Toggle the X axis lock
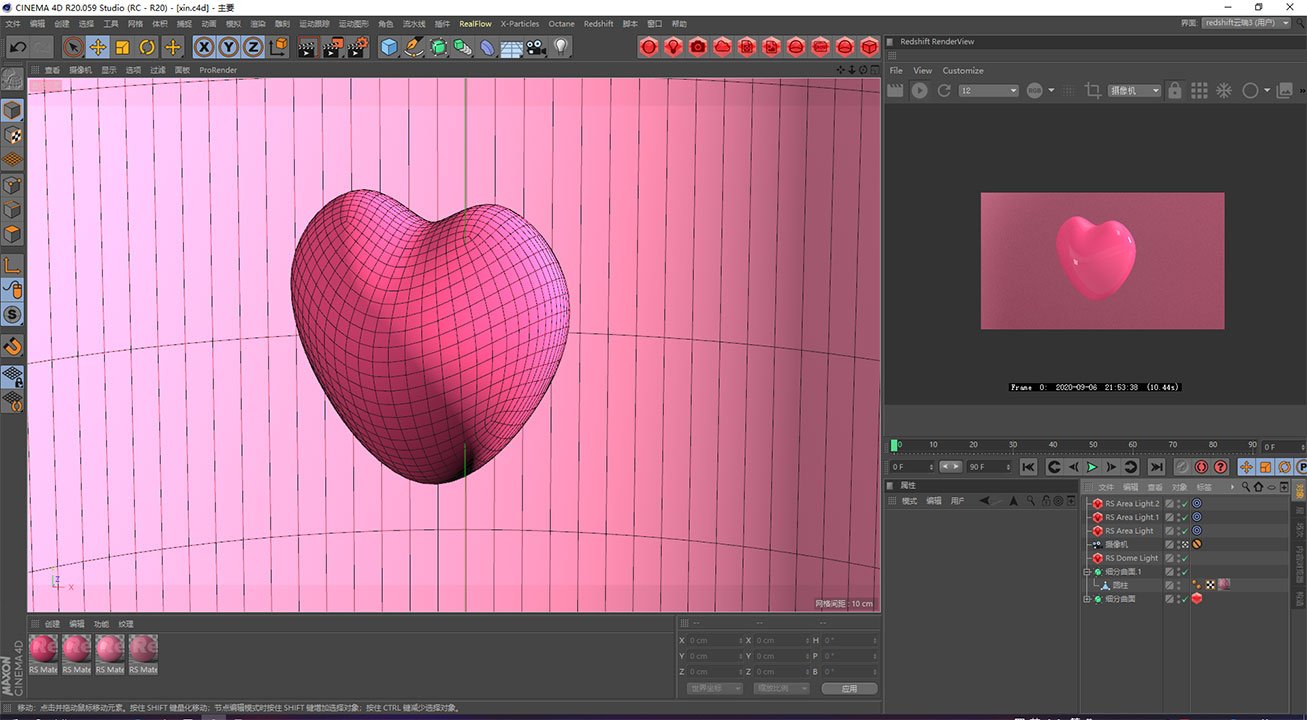 (204, 47)
